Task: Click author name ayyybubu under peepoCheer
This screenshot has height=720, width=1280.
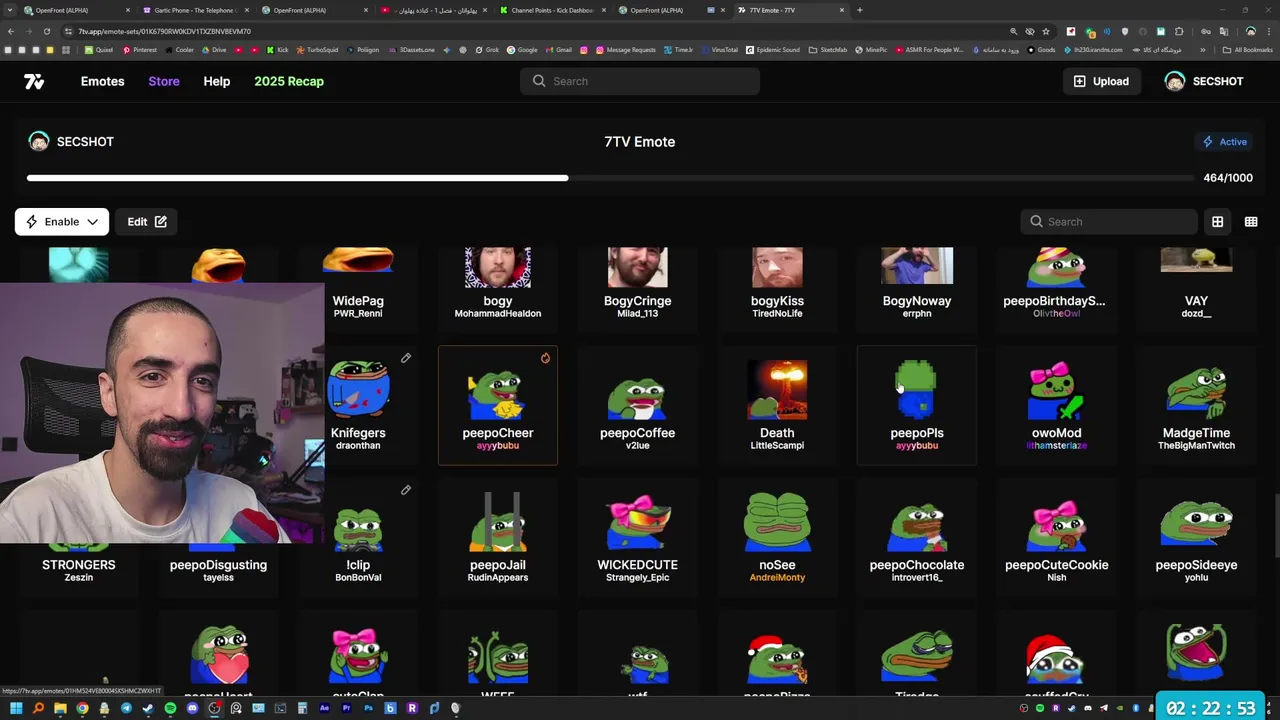Action: tap(498, 446)
